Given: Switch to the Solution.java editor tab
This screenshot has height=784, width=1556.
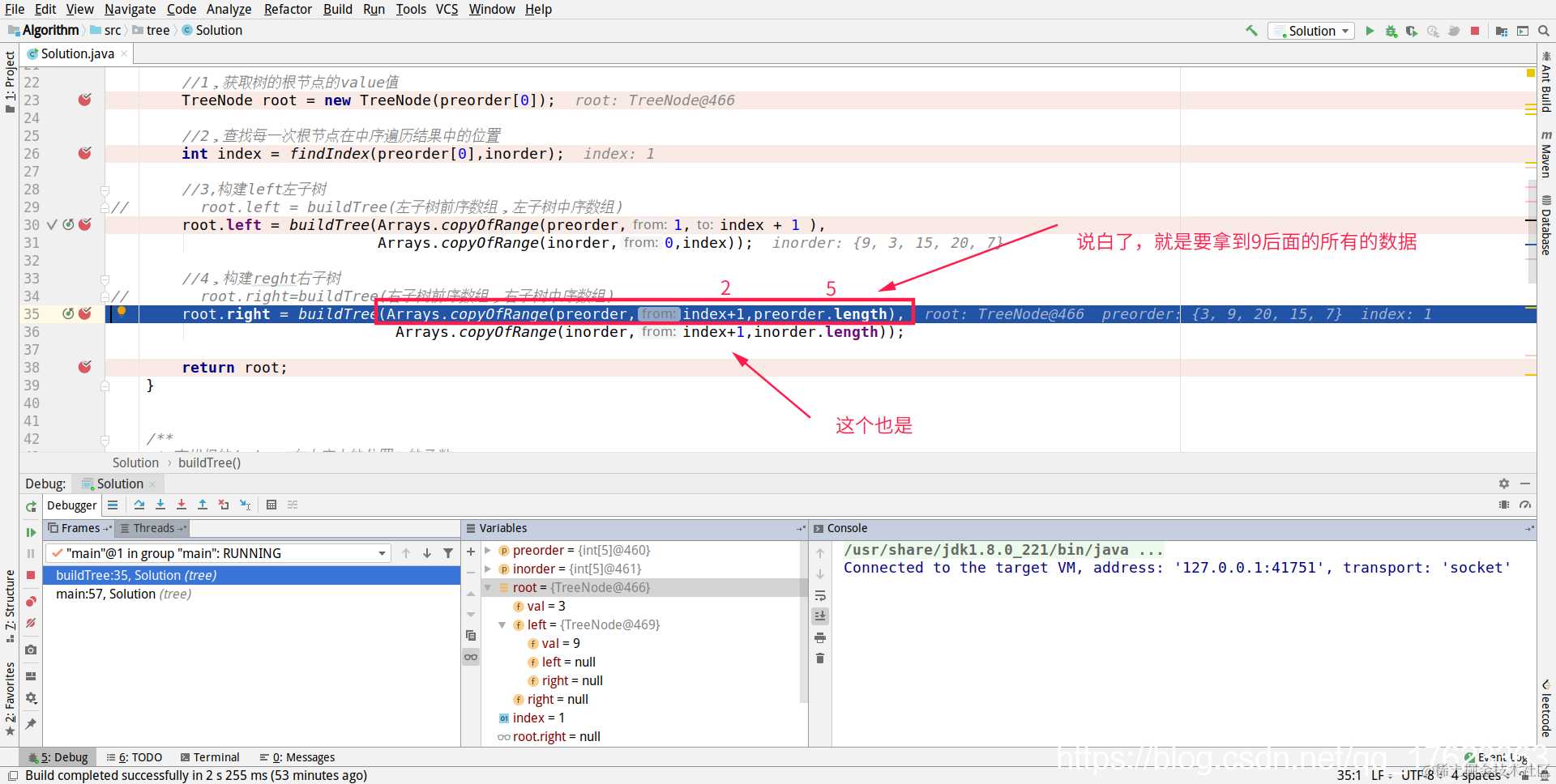Looking at the screenshot, I should 77,53.
